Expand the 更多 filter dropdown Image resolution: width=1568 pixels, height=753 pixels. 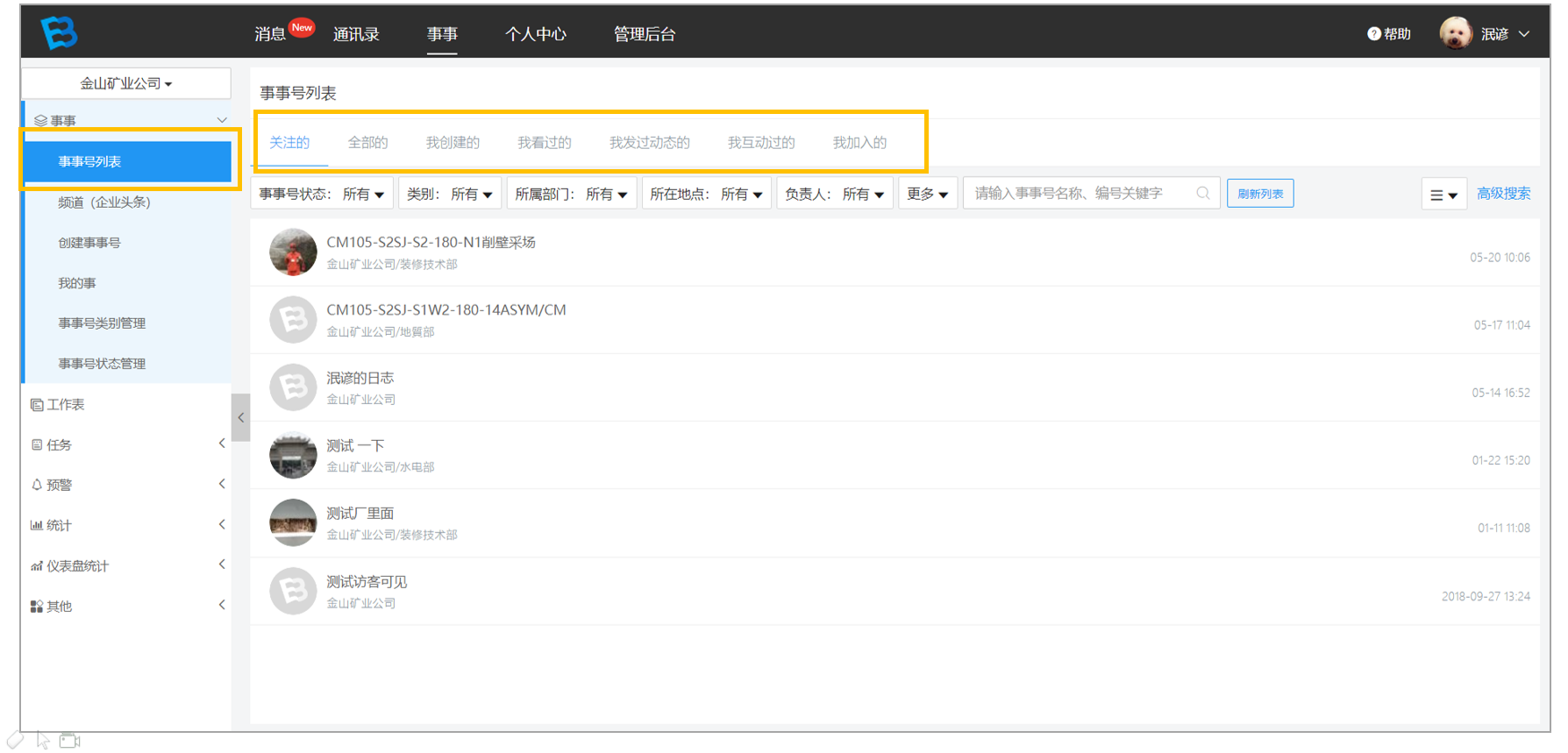click(928, 194)
